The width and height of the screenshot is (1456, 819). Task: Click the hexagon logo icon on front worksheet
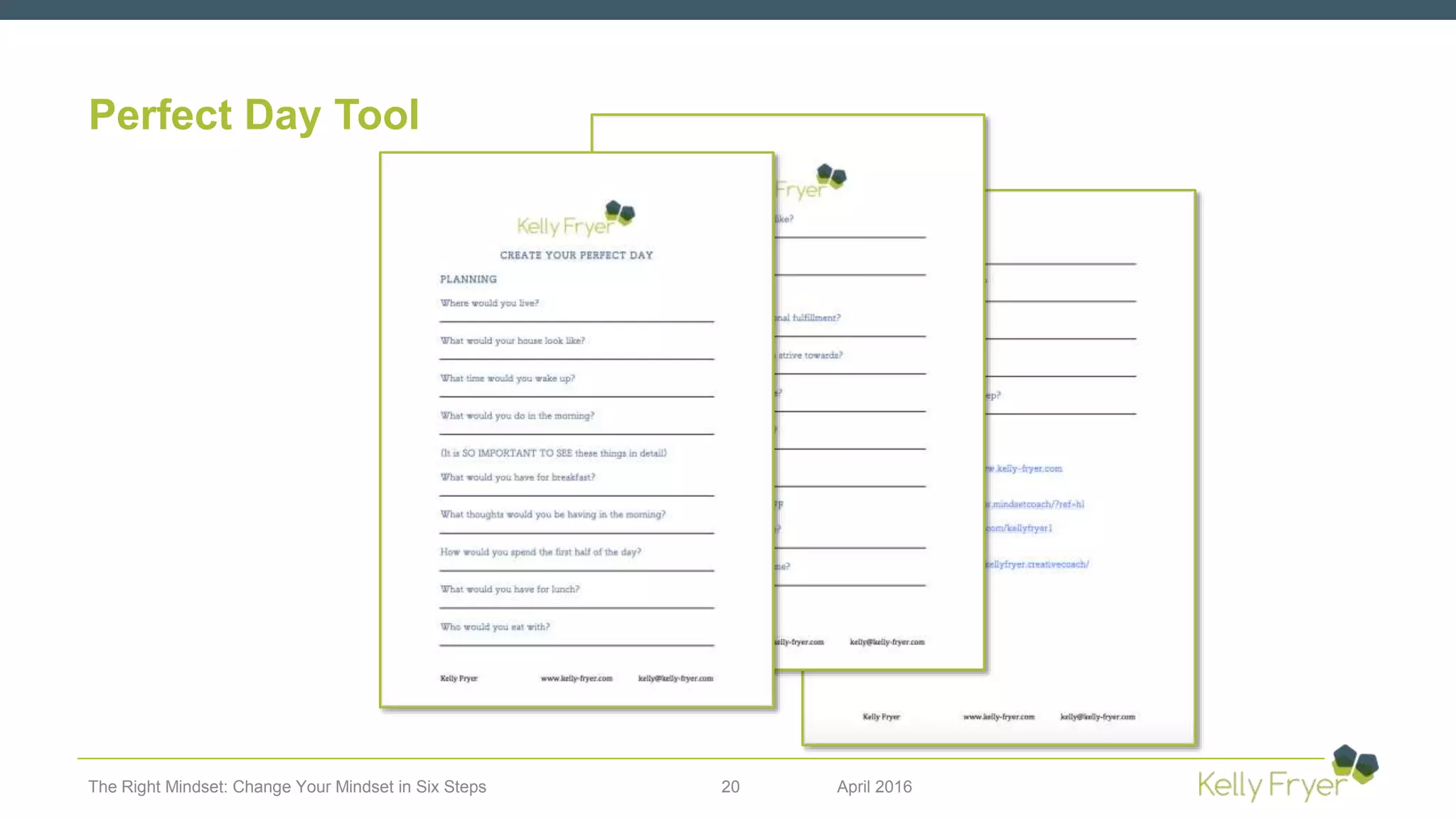pyautogui.click(x=619, y=212)
